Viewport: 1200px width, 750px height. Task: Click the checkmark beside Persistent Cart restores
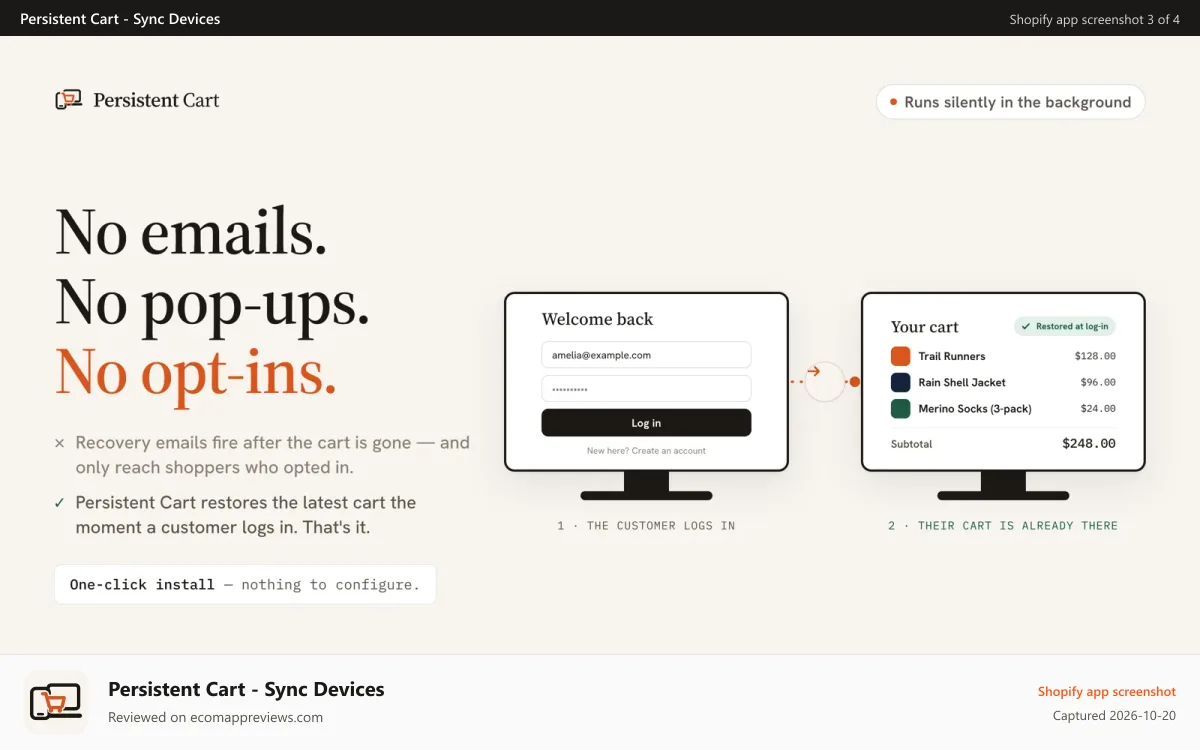coord(59,503)
